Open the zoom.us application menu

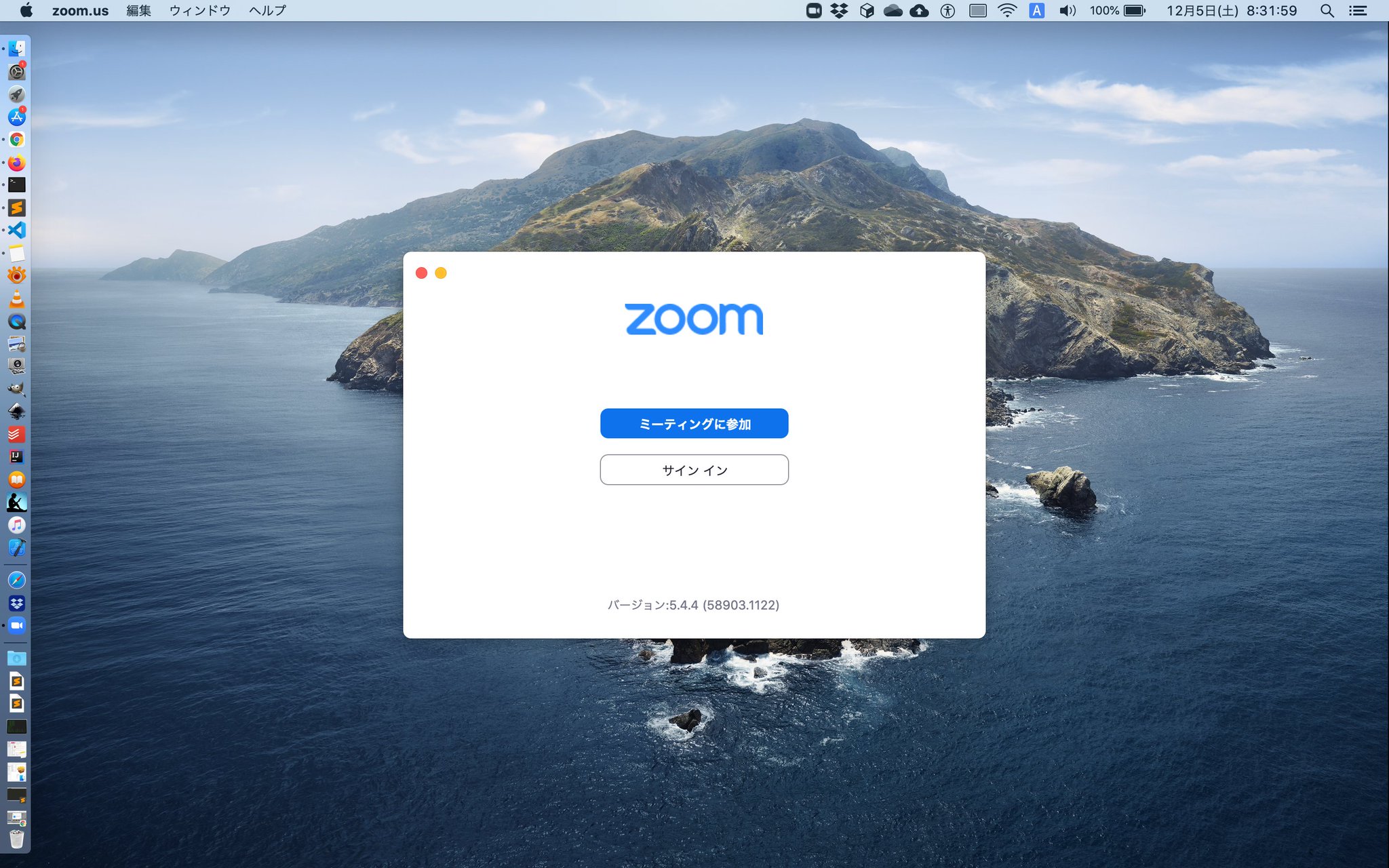coord(80,10)
